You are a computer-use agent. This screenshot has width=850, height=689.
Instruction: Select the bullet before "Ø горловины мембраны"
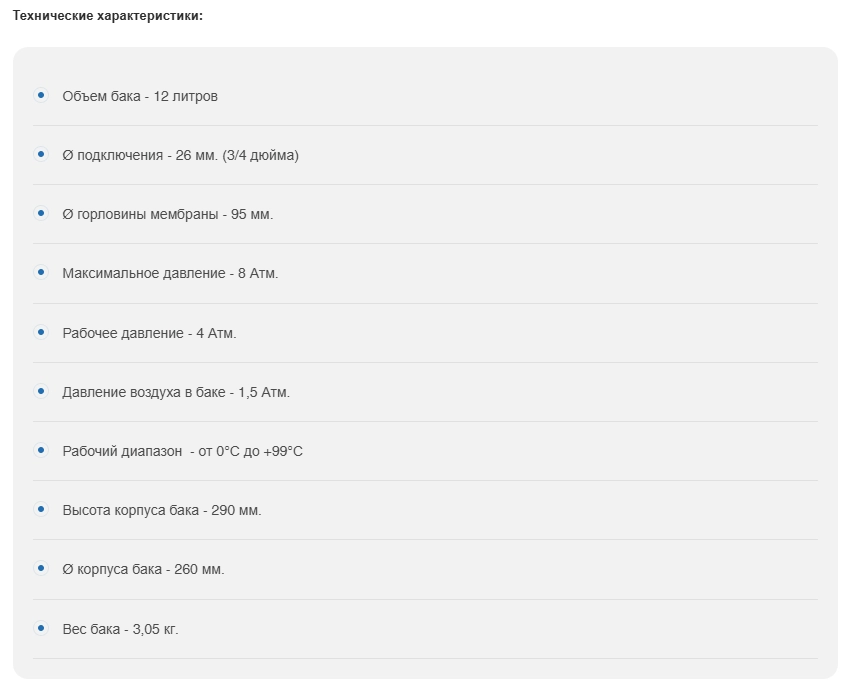[x=41, y=213]
